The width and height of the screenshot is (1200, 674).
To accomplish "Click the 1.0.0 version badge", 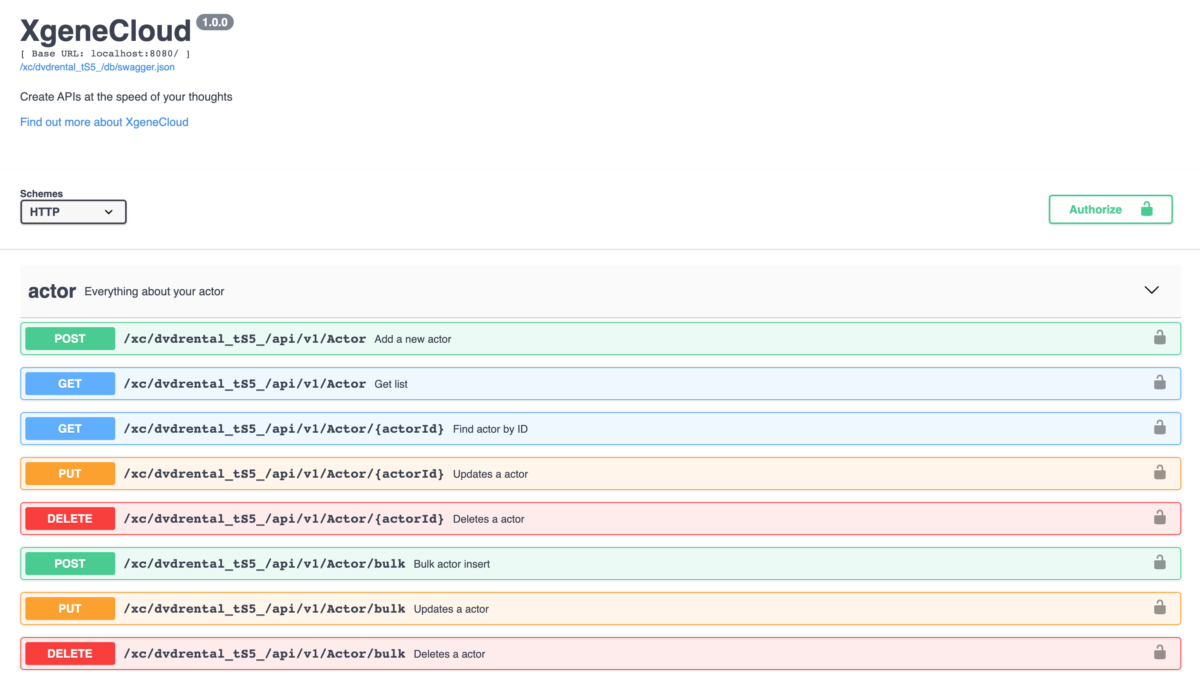I will [215, 22].
